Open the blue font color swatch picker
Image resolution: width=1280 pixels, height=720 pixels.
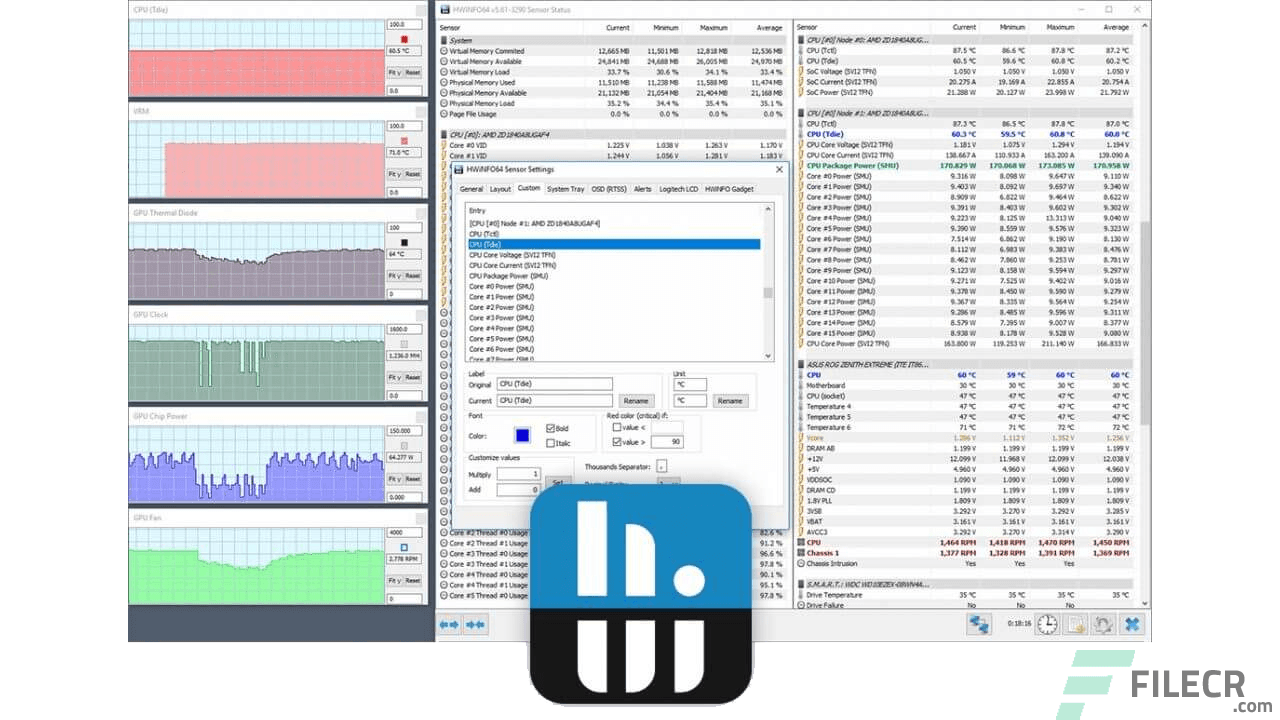click(x=520, y=434)
